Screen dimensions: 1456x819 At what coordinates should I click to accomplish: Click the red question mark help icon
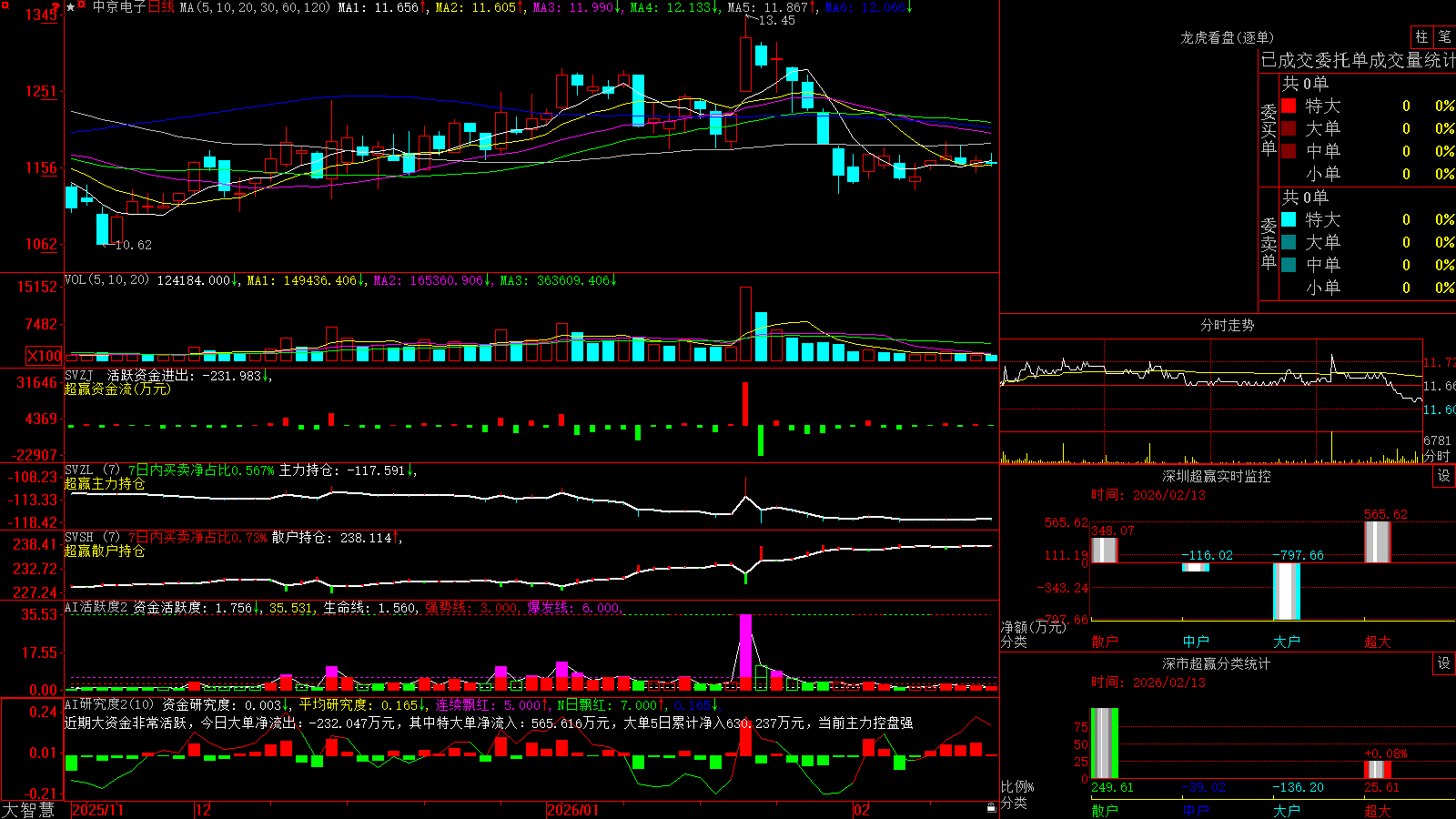point(56,7)
